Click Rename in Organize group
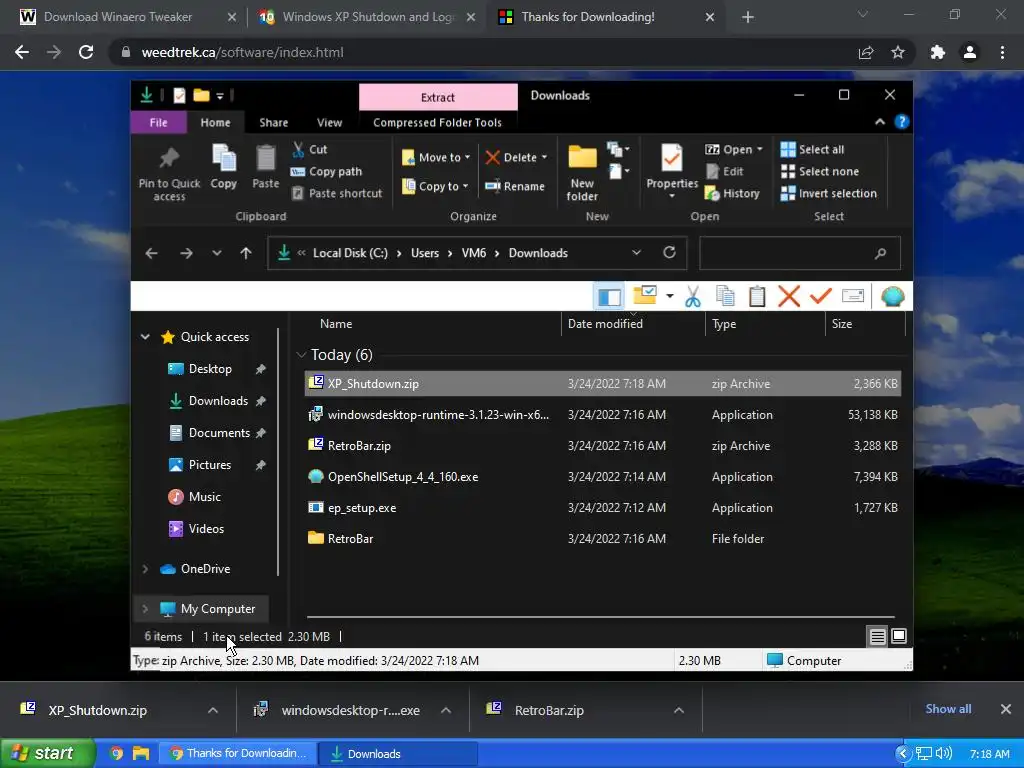This screenshot has width=1024, height=768. [515, 186]
